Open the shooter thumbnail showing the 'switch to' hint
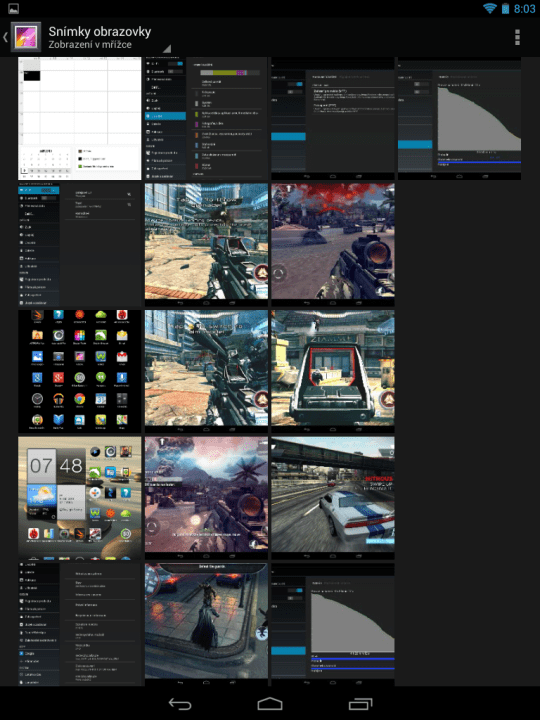Screen dimensions: 540x720 click(x=206, y=371)
